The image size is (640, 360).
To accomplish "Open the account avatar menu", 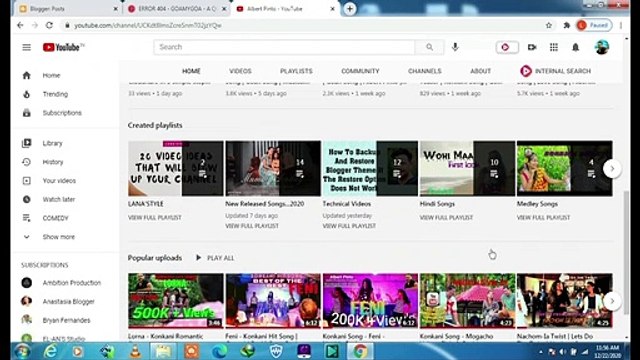I will coord(602,47).
